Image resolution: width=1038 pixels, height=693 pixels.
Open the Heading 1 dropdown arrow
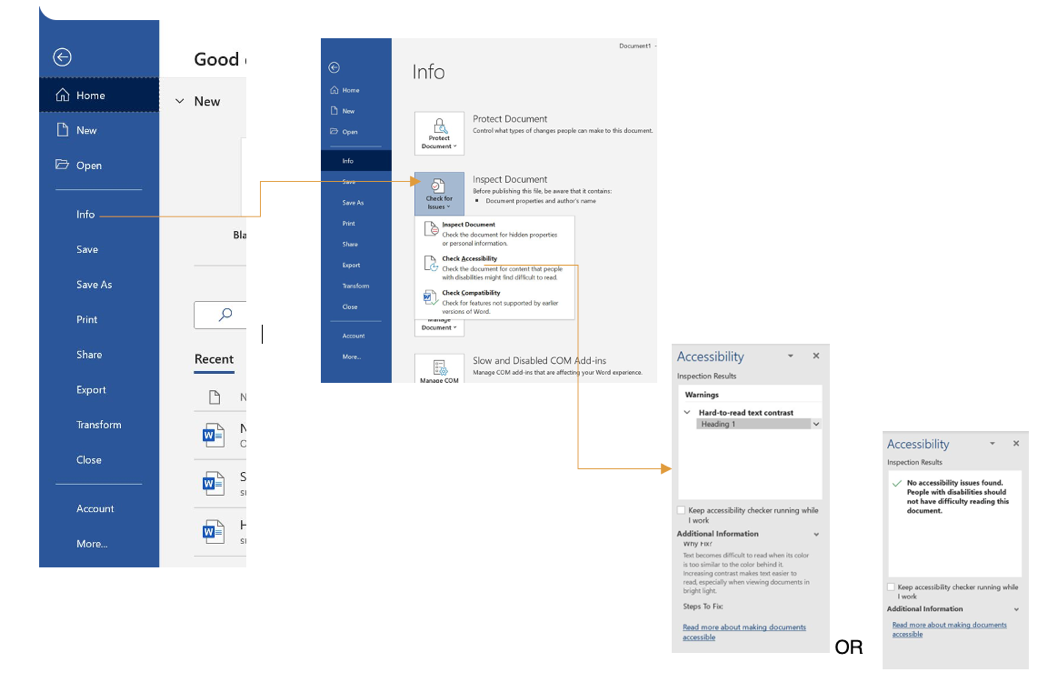coord(816,424)
